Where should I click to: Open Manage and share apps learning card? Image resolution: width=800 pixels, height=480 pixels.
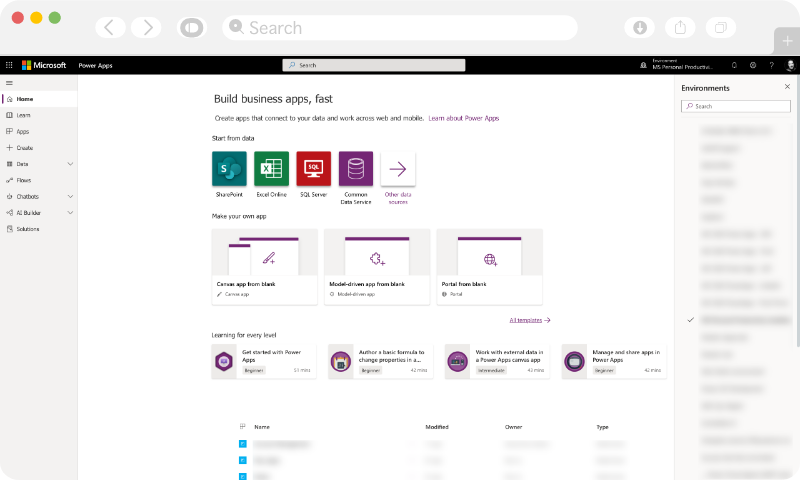pos(614,362)
